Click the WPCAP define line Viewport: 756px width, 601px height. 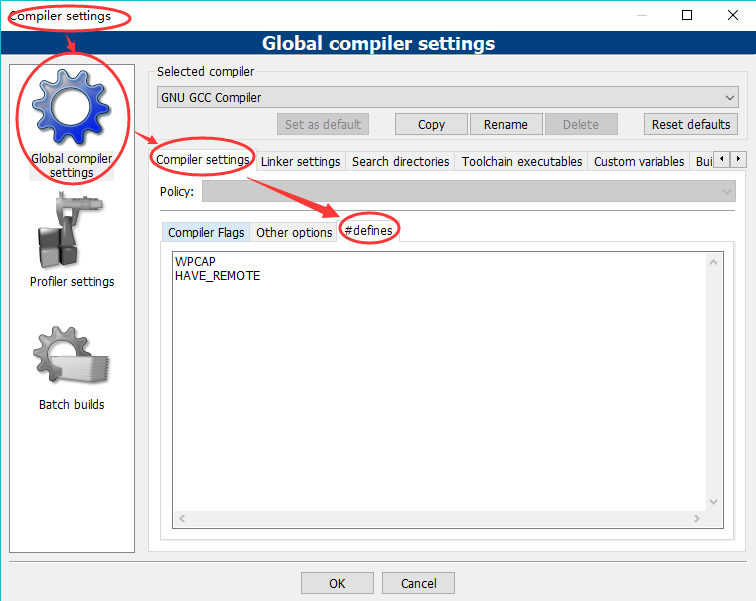pyautogui.click(x=195, y=261)
